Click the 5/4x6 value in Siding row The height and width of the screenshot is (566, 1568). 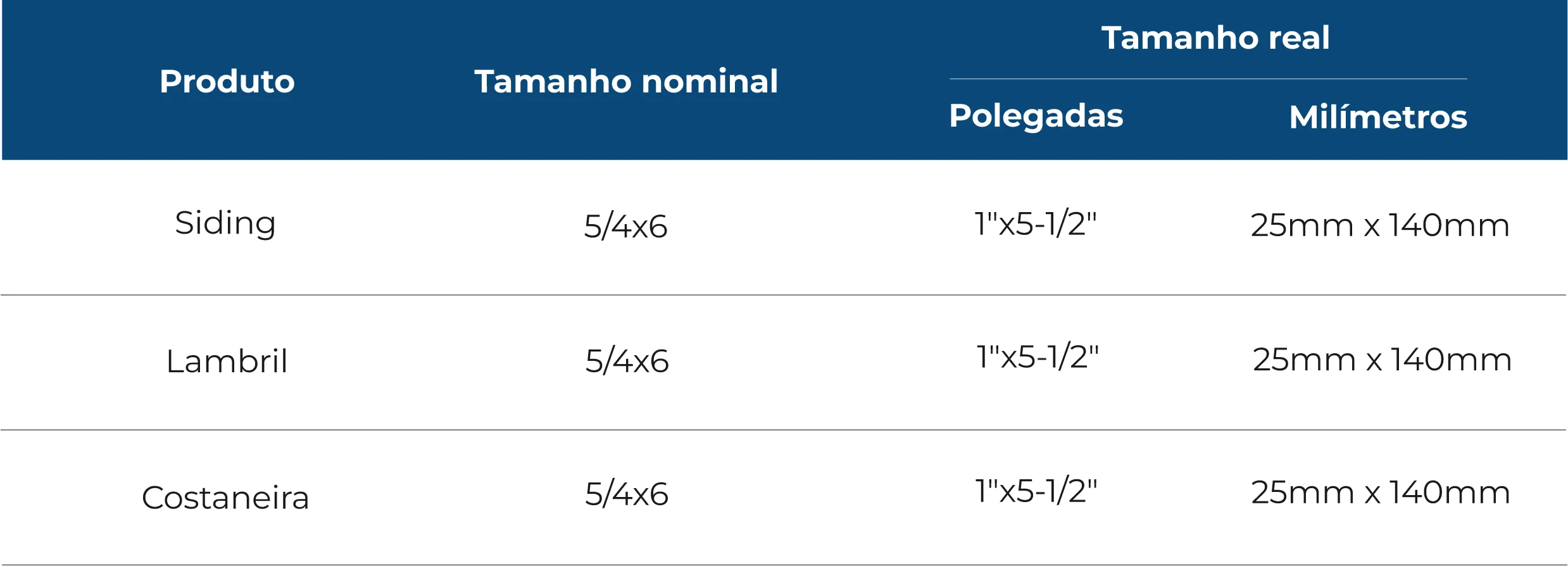[625, 227]
